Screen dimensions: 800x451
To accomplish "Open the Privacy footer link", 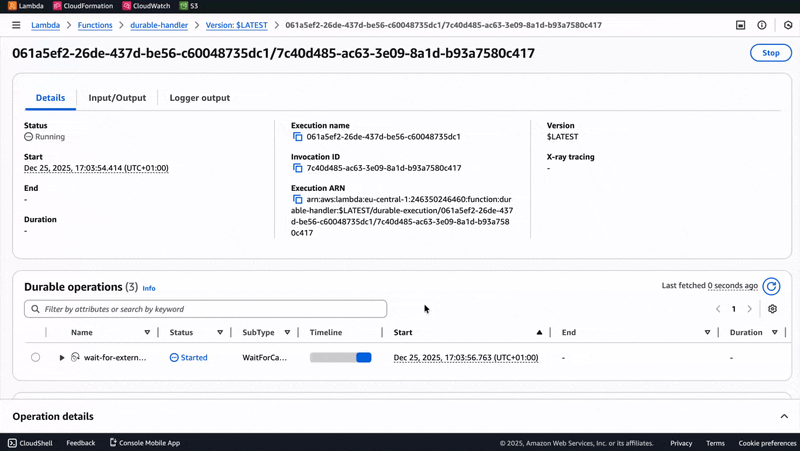I will pyautogui.click(x=681, y=443).
